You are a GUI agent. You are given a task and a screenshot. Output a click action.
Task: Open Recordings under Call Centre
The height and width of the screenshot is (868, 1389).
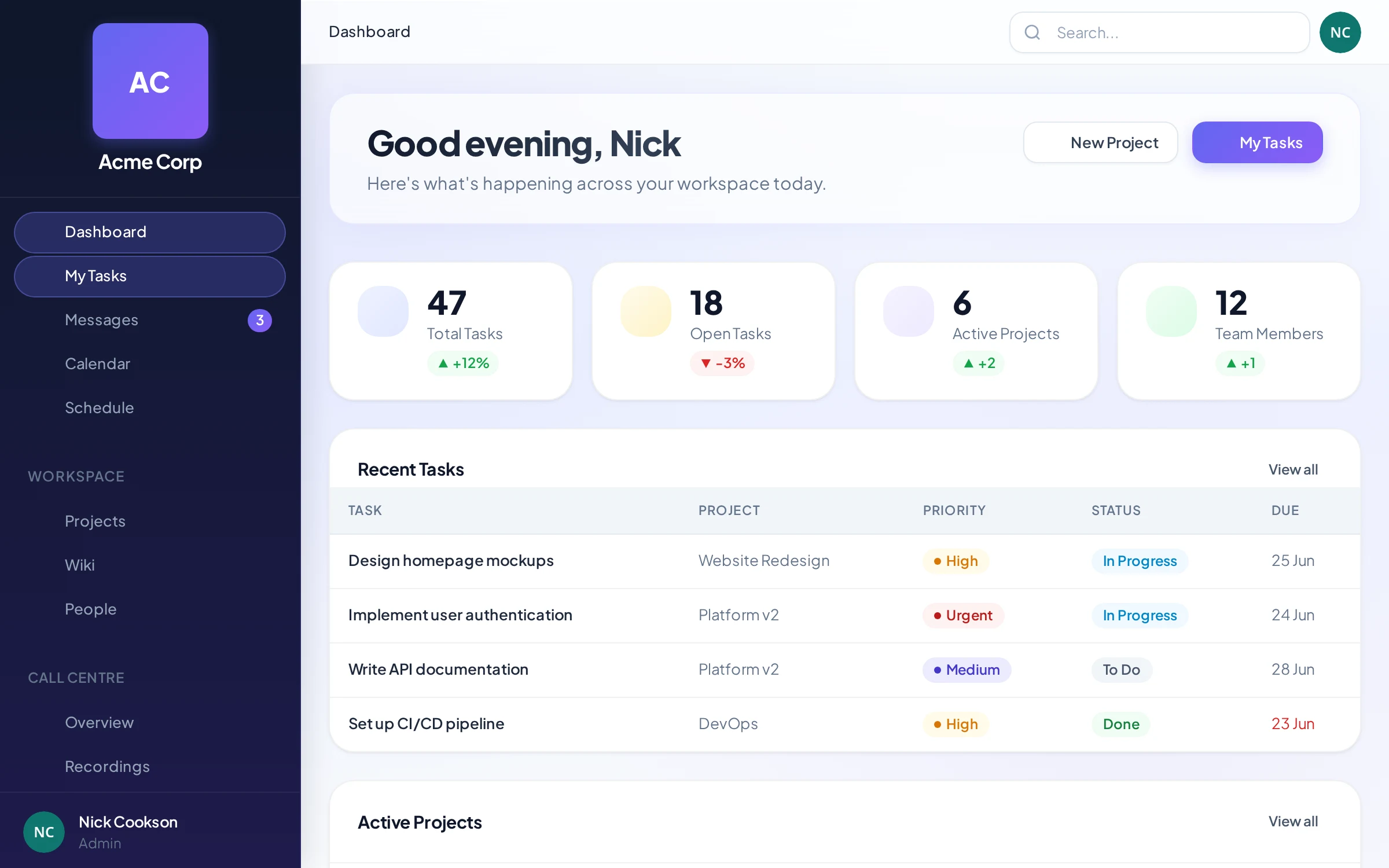(x=150, y=767)
